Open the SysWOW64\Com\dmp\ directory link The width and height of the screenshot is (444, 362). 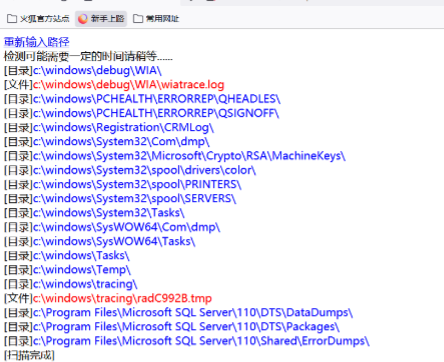point(127,228)
